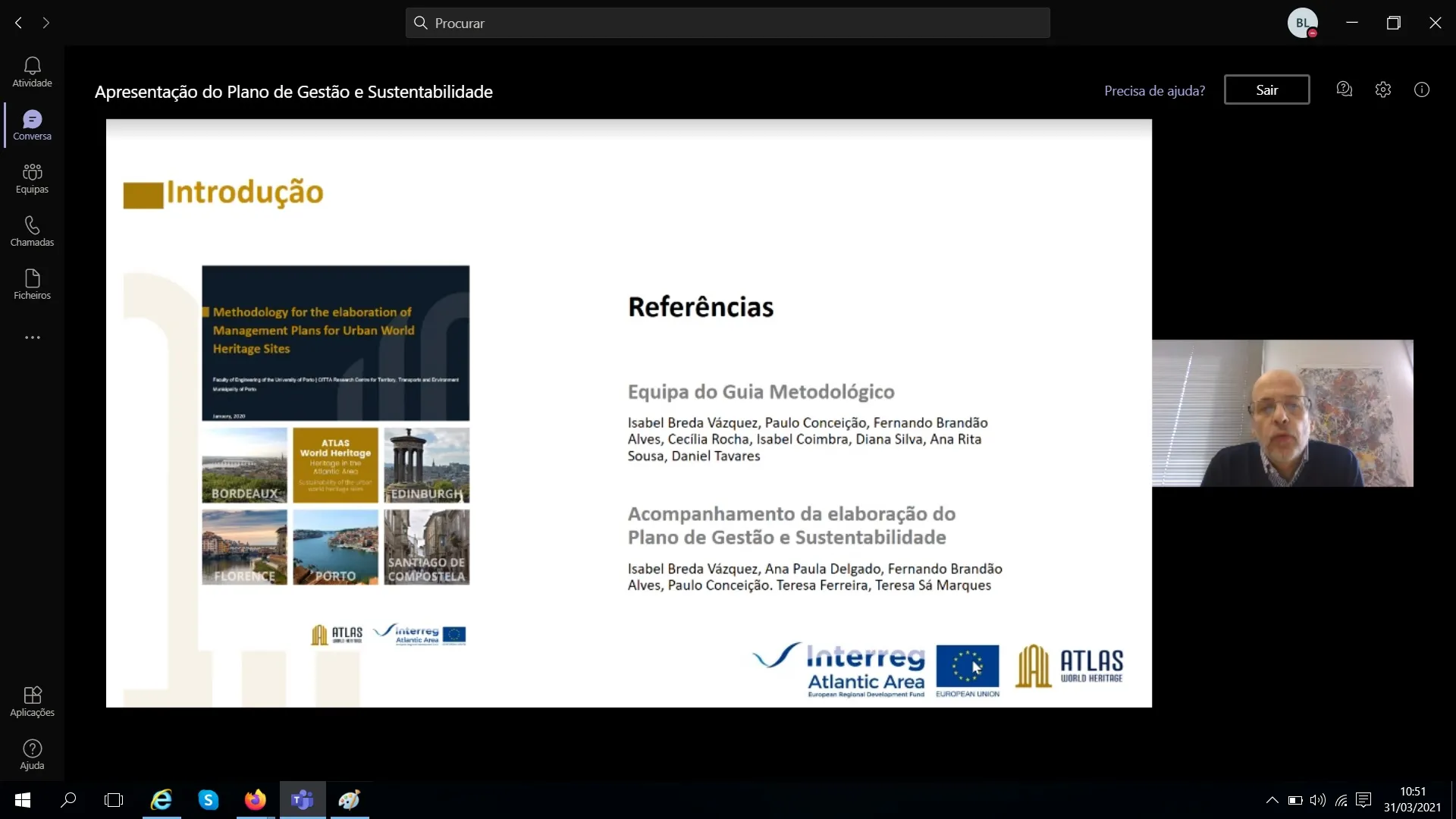The width and height of the screenshot is (1456, 819).
Task: Expand hidden system tray icons
Action: point(1272,800)
